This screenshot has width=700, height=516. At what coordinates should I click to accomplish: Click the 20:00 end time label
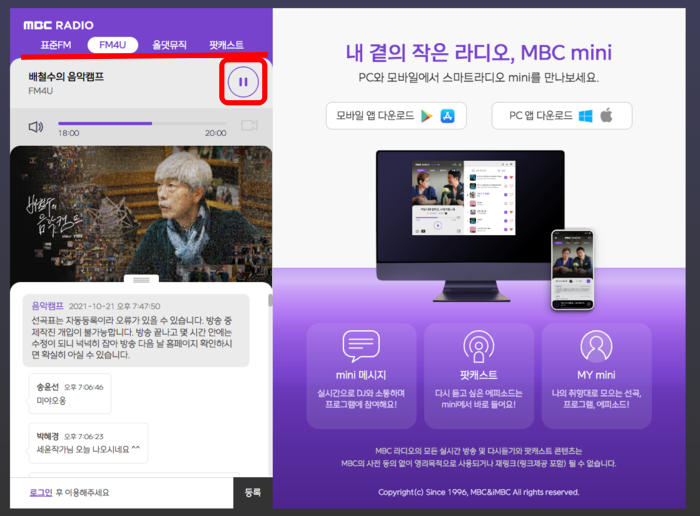[x=216, y=133]
